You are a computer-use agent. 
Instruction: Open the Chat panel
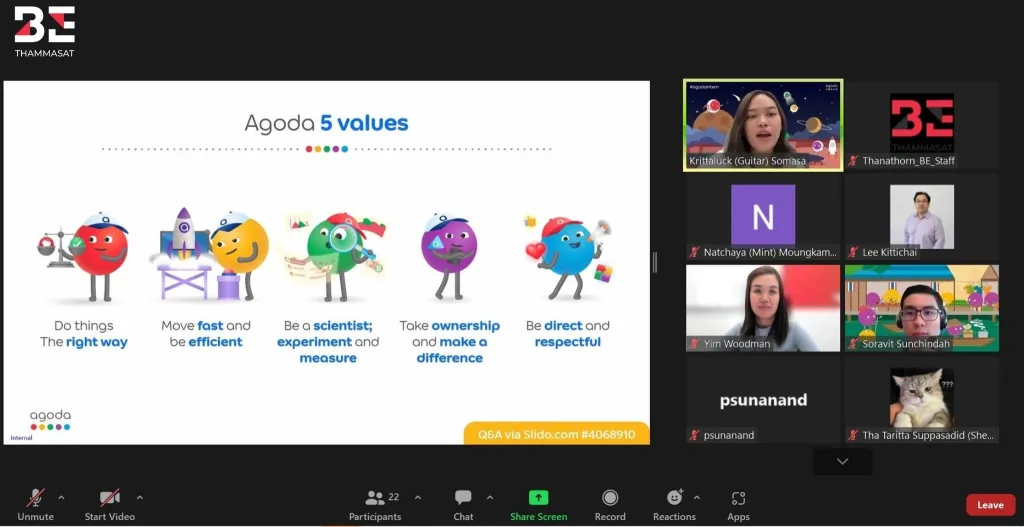(463, 505)
